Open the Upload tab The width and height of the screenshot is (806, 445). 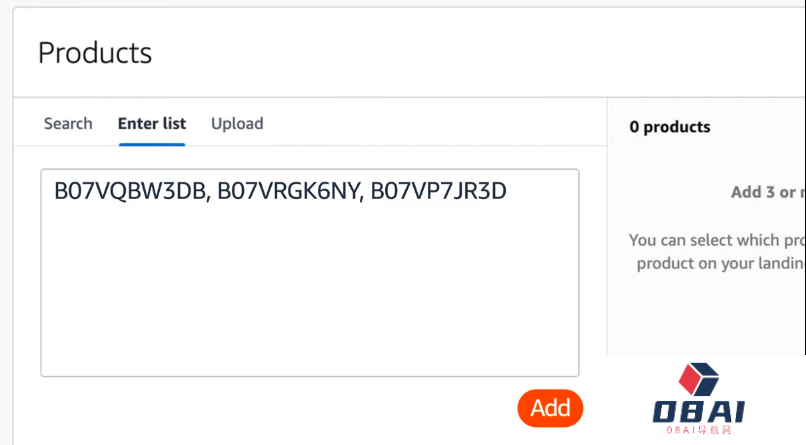[237, 124]
